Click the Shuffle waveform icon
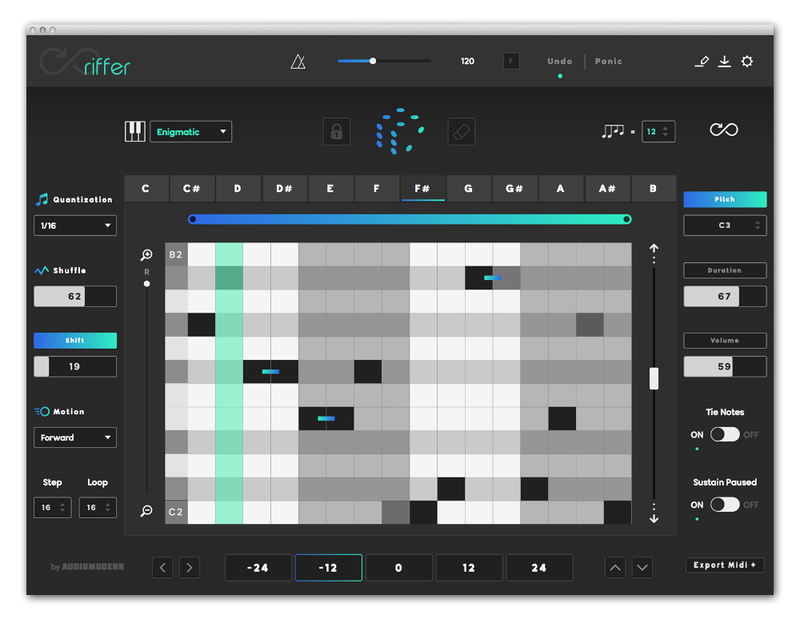800x619 pixels. tap(41, 270)
